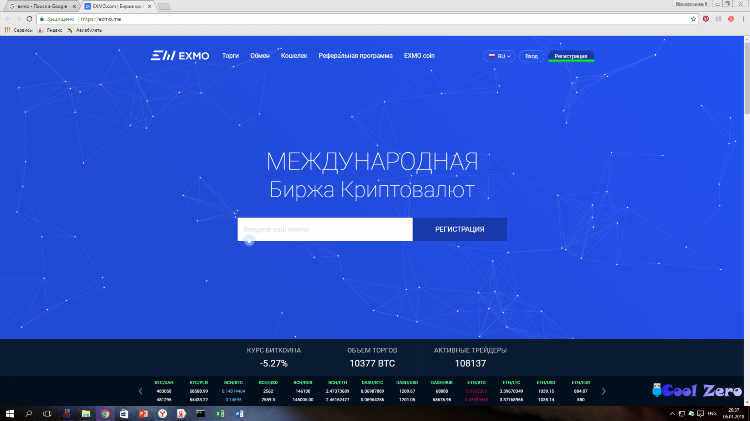Click the red round extension icon
This screenshot has height=421, width=750.
(x=731, y=19)
